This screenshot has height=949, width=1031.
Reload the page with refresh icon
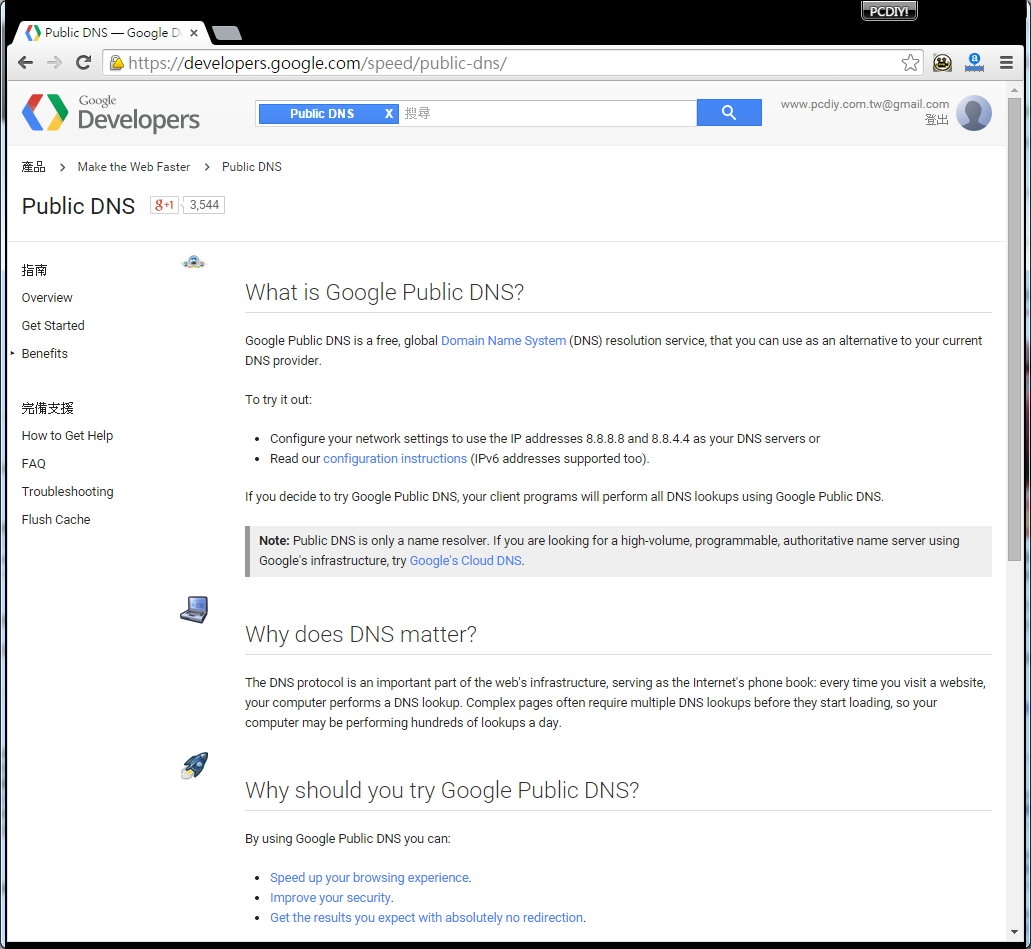pos(84,62)
